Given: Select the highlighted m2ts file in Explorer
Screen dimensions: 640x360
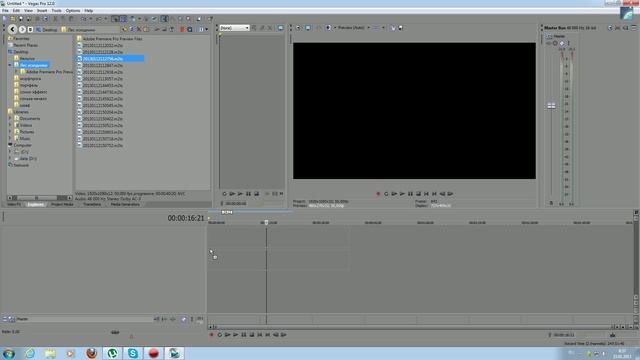Looking at the screenshot, I should (x=111, y=59).
